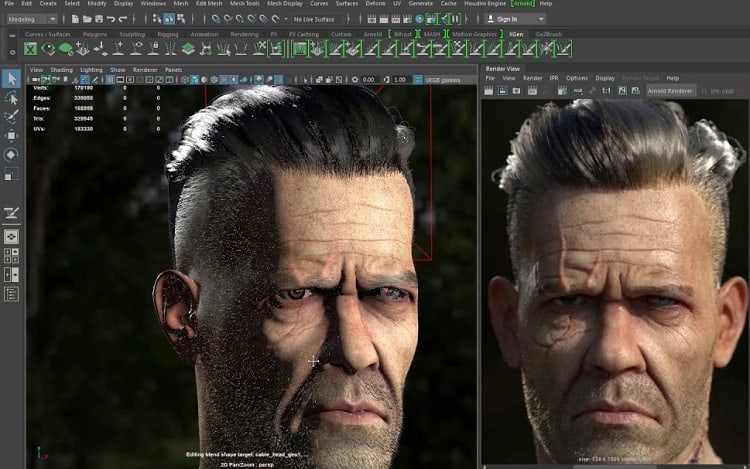Click the Undo arrow in status line
The width and height of the screenshot is (750, 469).
pos(111,19)
